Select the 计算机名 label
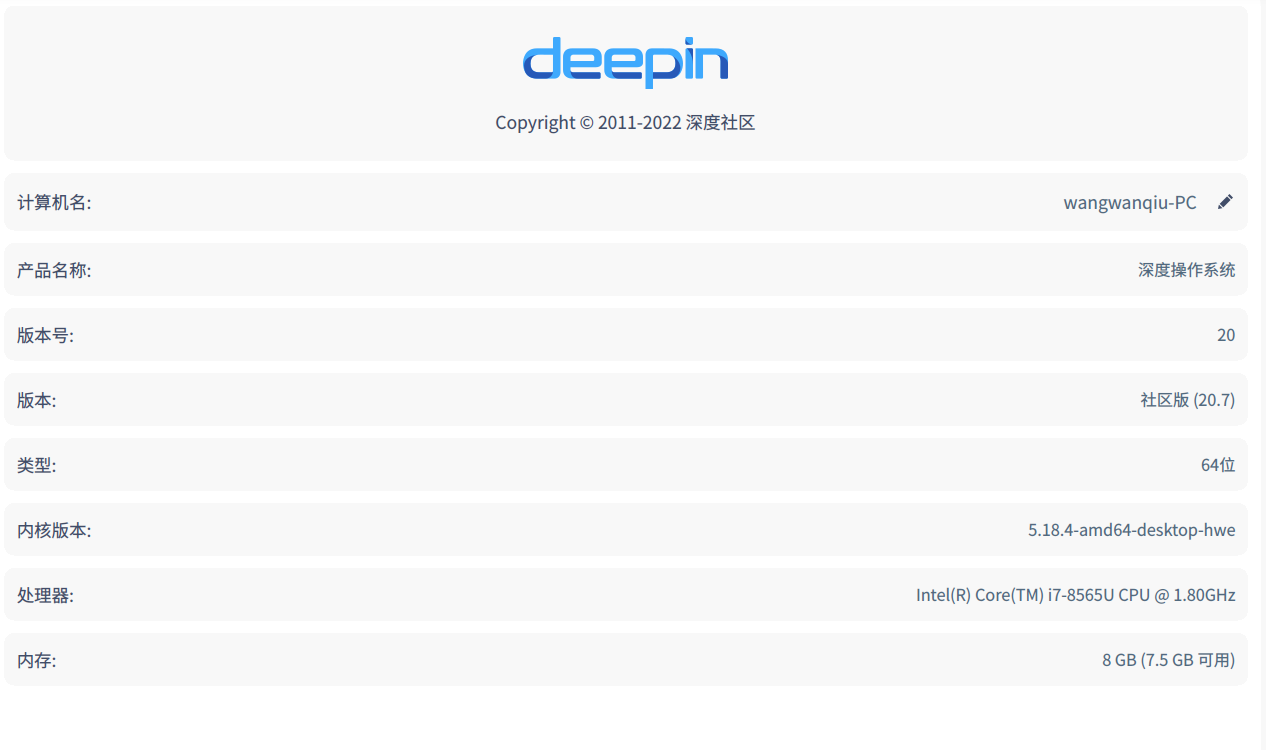1266x750 pixels. tap(54, 203)
